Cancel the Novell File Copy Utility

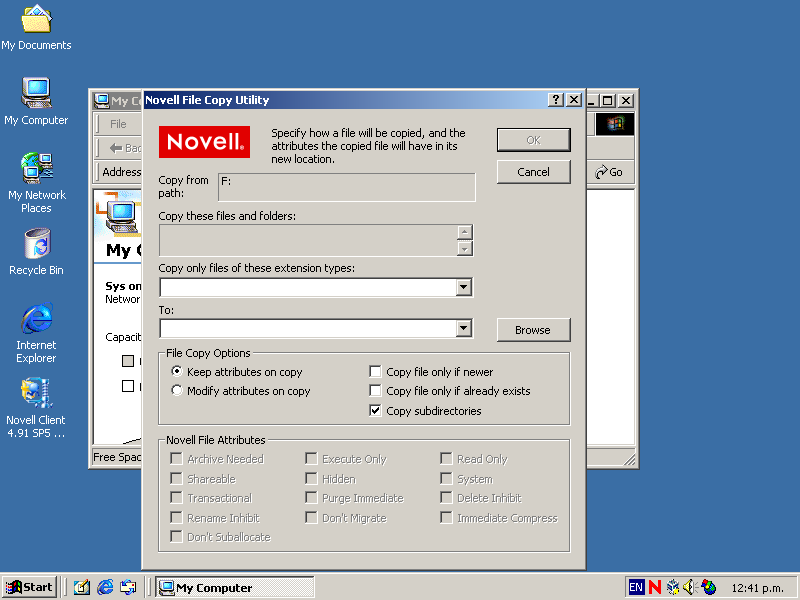coord(534,172)
